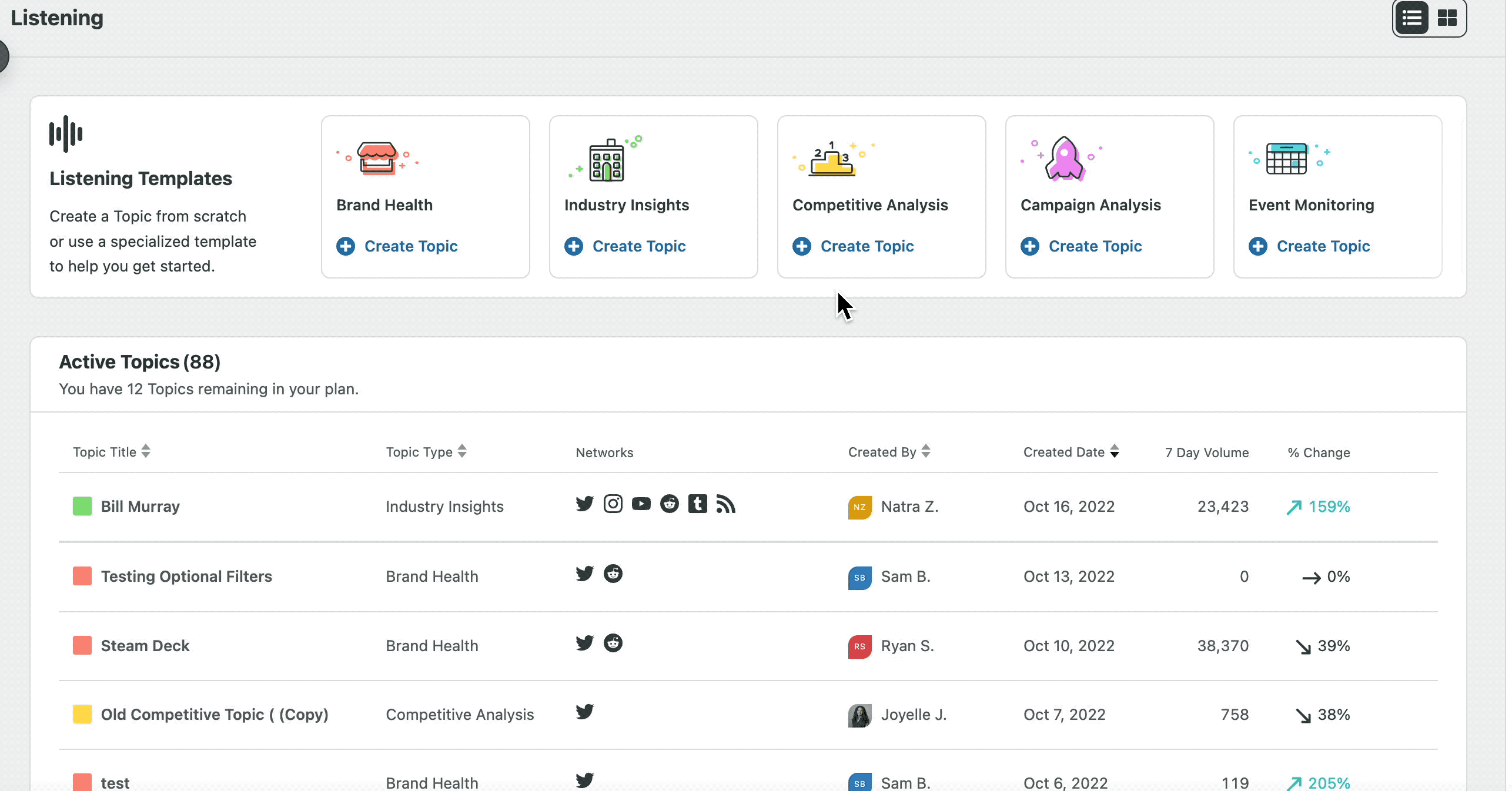Click the 0% flat change arrow
The image size is (1512, 791).
click(1311, 578)
